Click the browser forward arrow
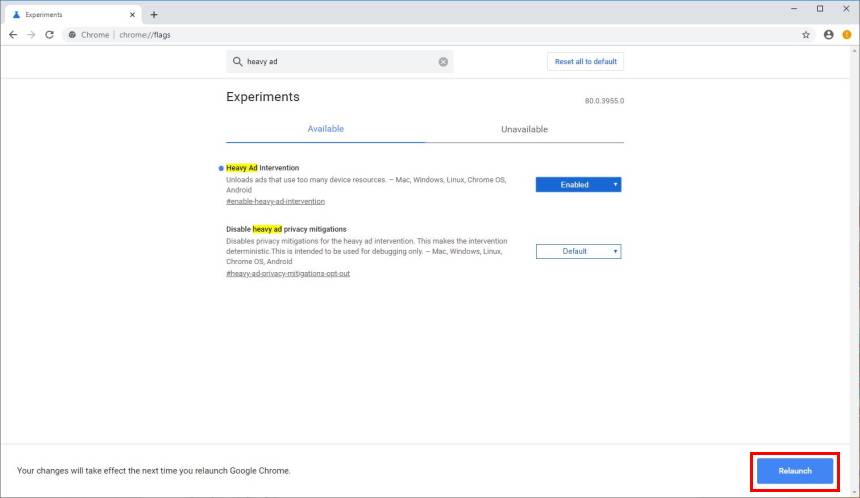The image size is (860, 498). coord(31,35)
